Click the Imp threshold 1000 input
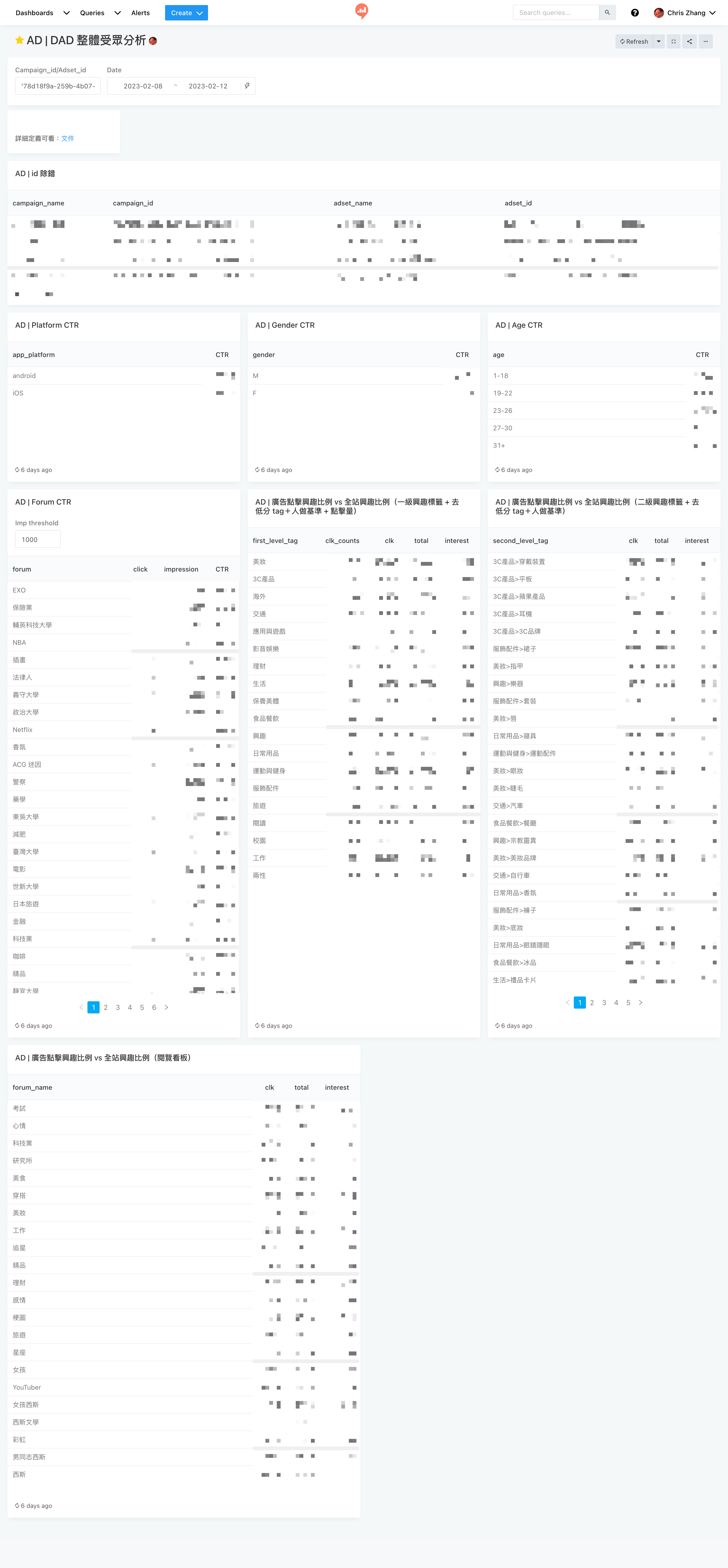The width and height of the screenshot is (728, 1568). [38, 539]
